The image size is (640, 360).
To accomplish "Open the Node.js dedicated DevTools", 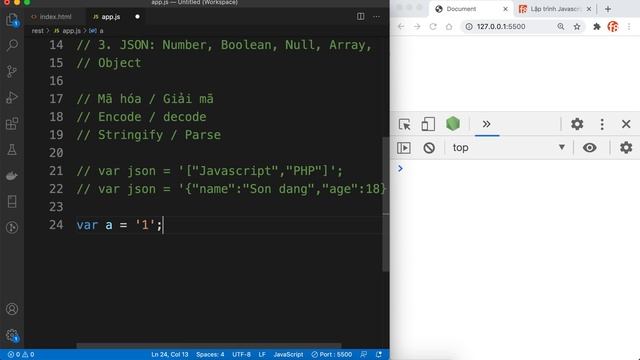I will pos(453,124).
